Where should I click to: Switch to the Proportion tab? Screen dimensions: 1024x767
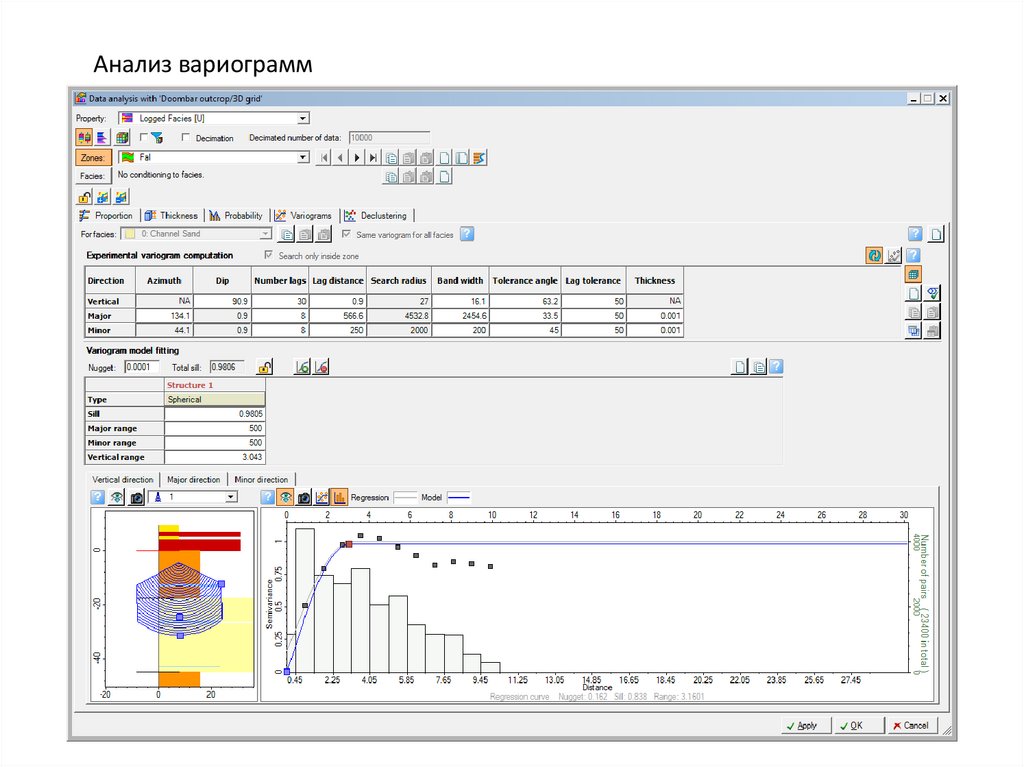(106, 216)
